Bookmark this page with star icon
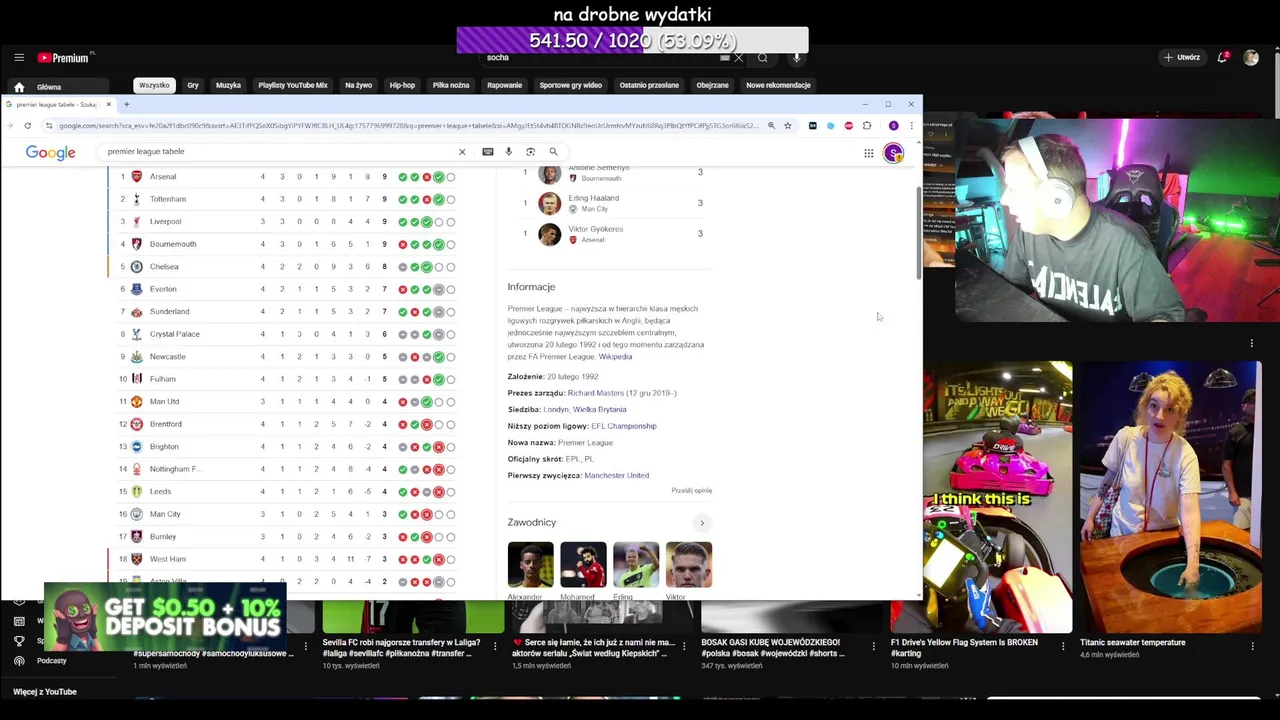The width and height of the screenshot is (1280, 720). 788,126
